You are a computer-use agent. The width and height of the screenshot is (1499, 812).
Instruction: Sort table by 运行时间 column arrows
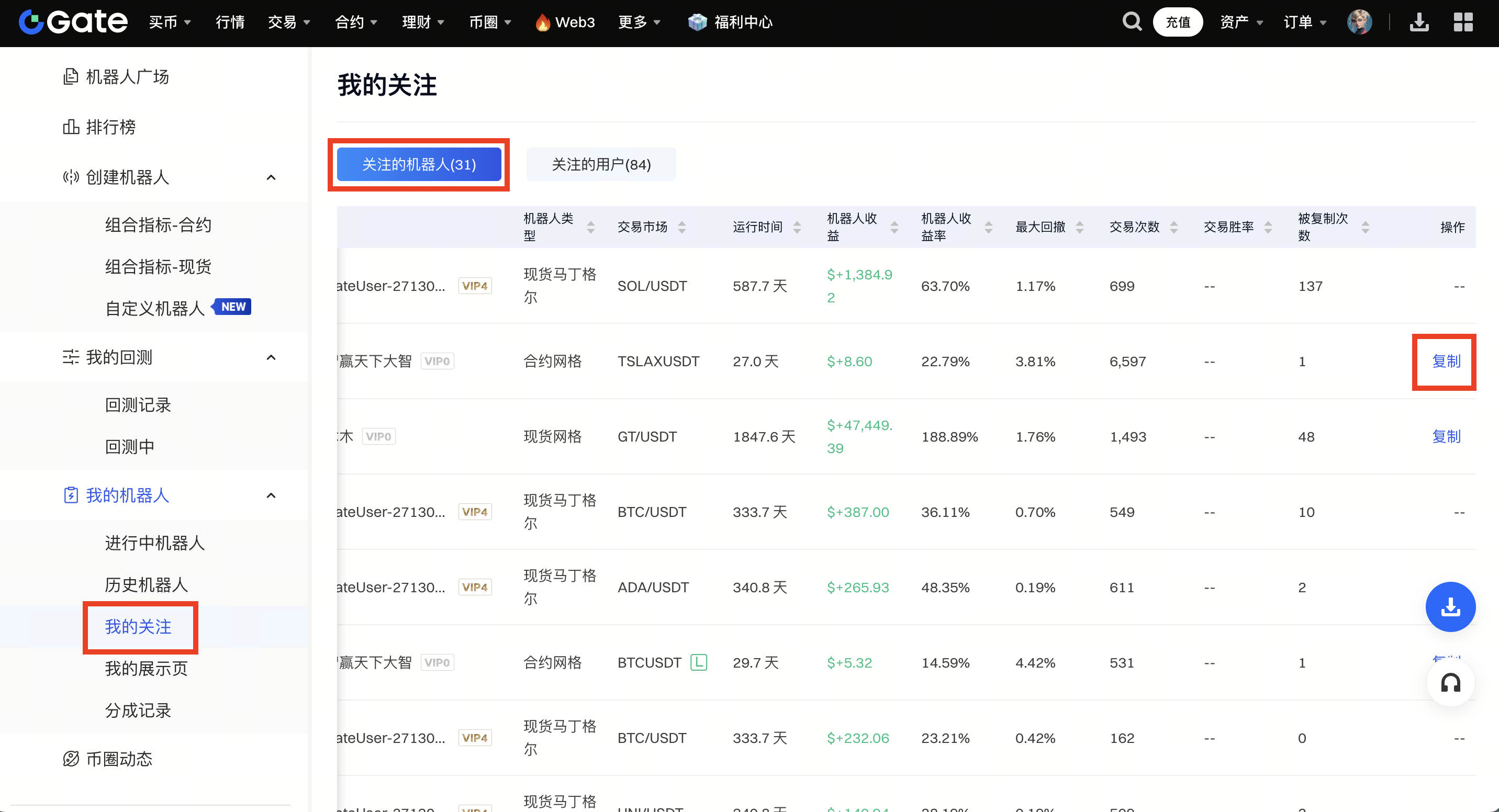pyautogui.click(x=797, y=227)
